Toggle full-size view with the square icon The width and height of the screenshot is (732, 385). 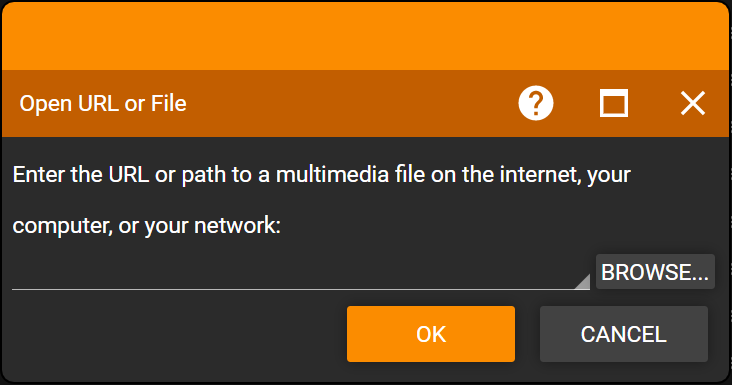(x=613, y=103)
